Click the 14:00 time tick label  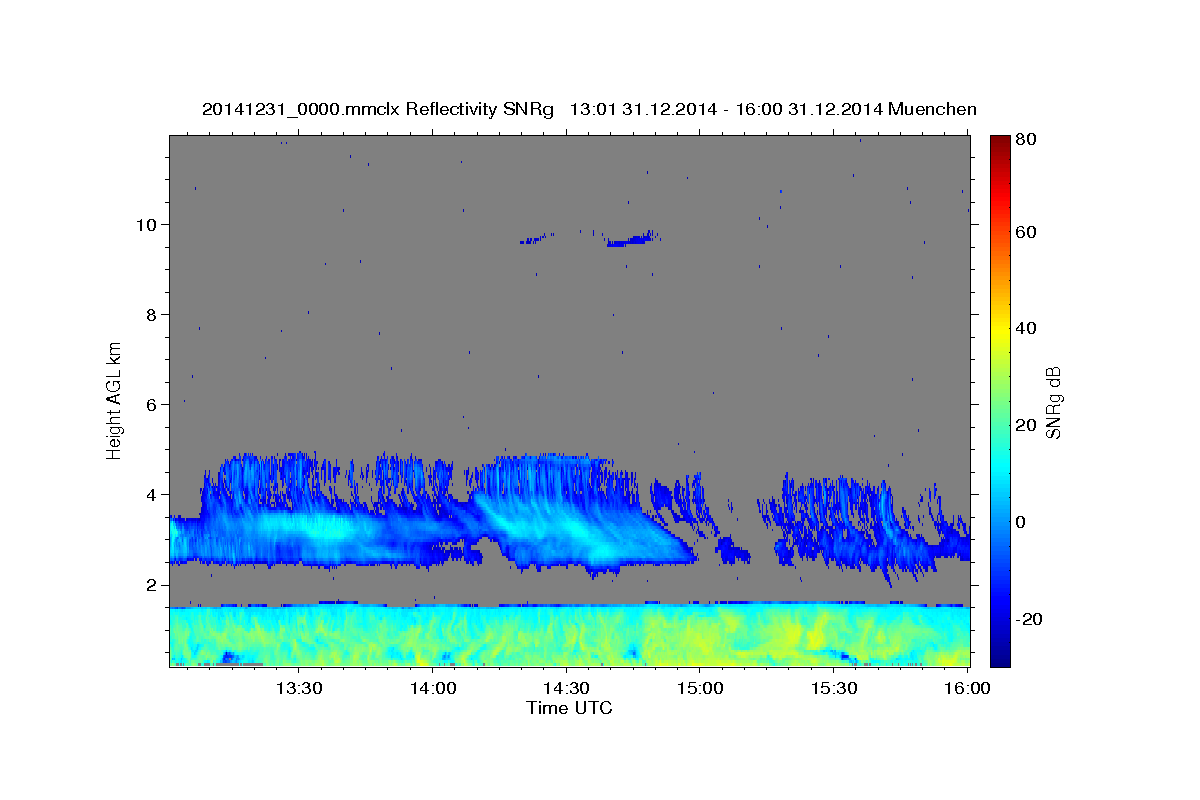point(432,688)
